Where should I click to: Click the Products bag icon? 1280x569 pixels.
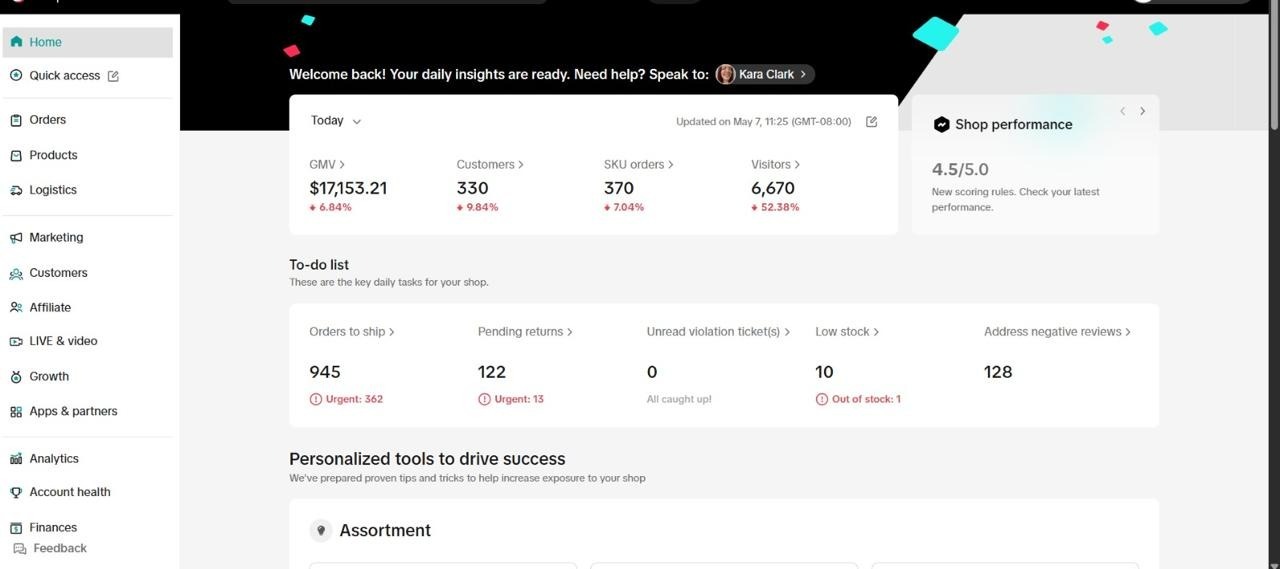click(16, 155)
